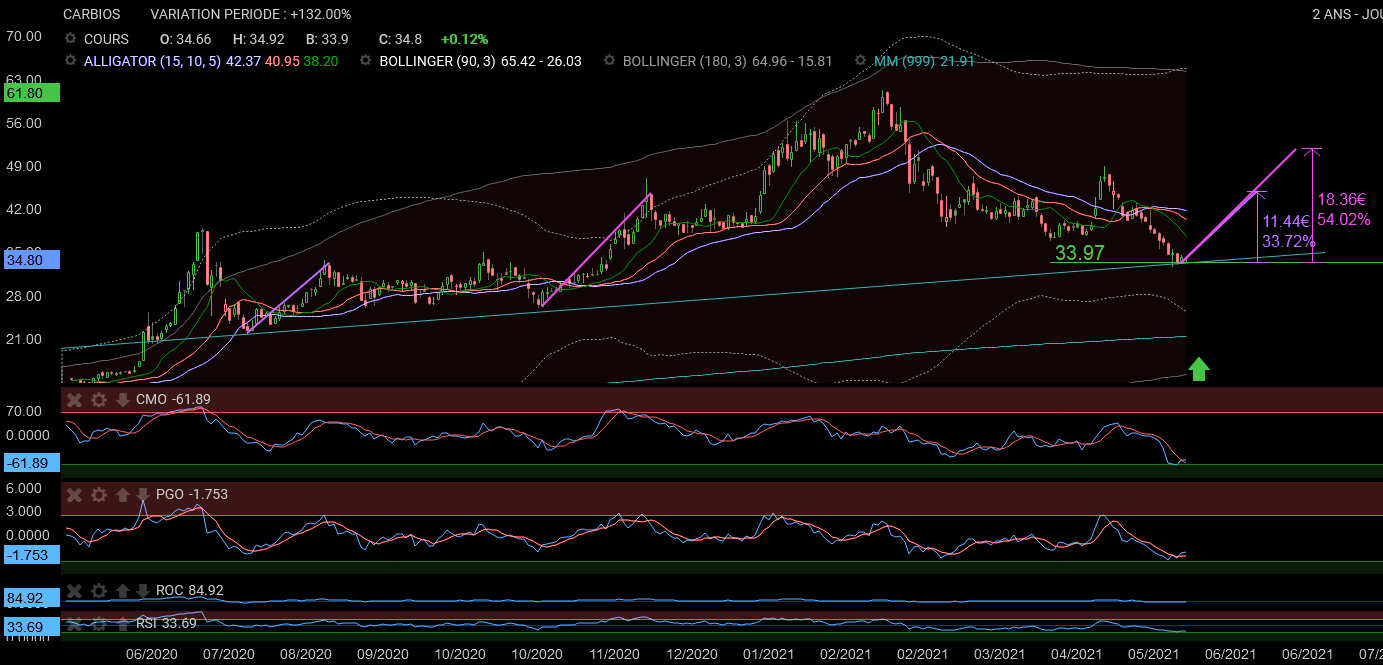Screen dimensions: 1383x665
Task: Click the 03/2021 date on the time axis
Action: (998, 654)
